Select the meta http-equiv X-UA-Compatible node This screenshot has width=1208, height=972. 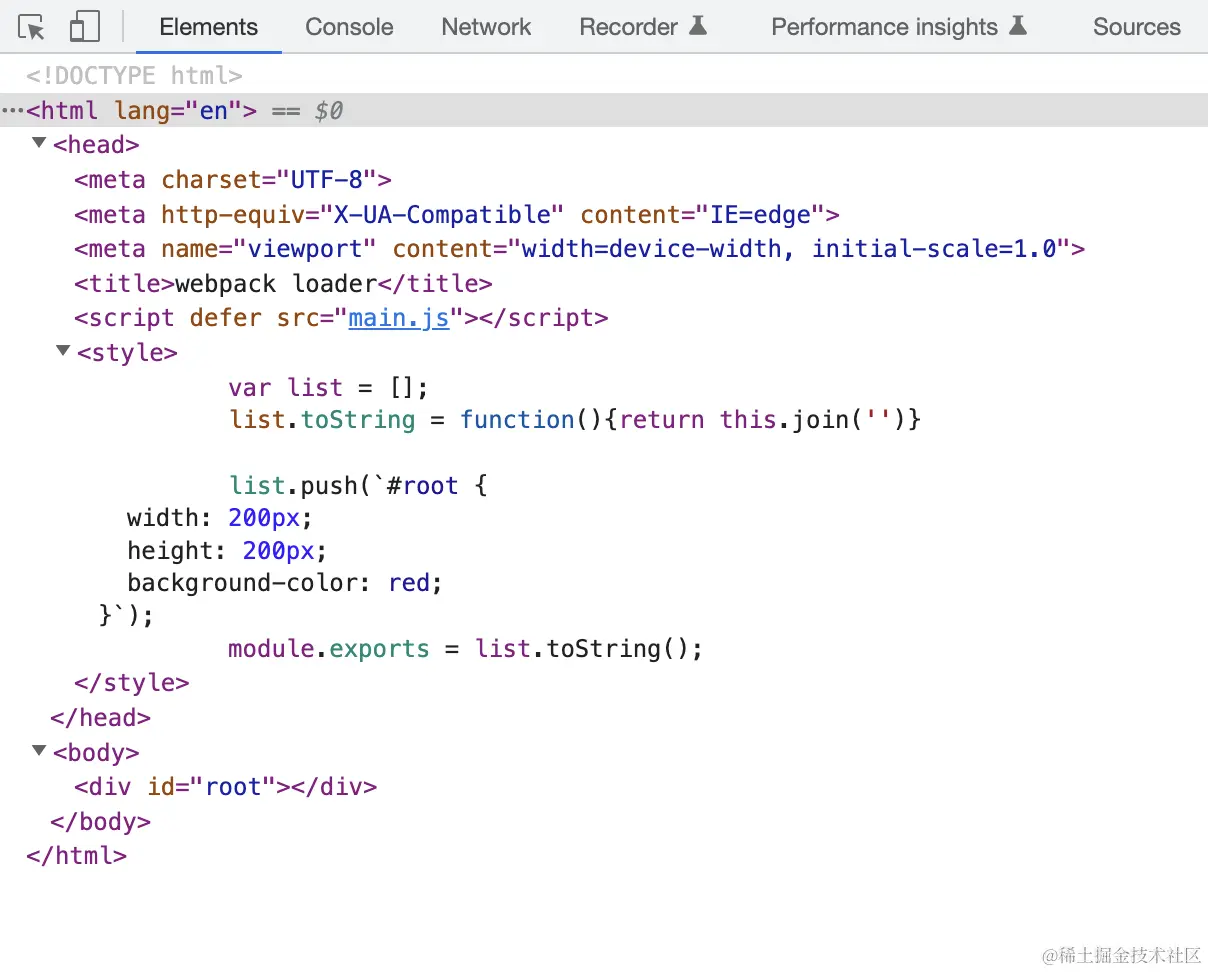[456, 215]
